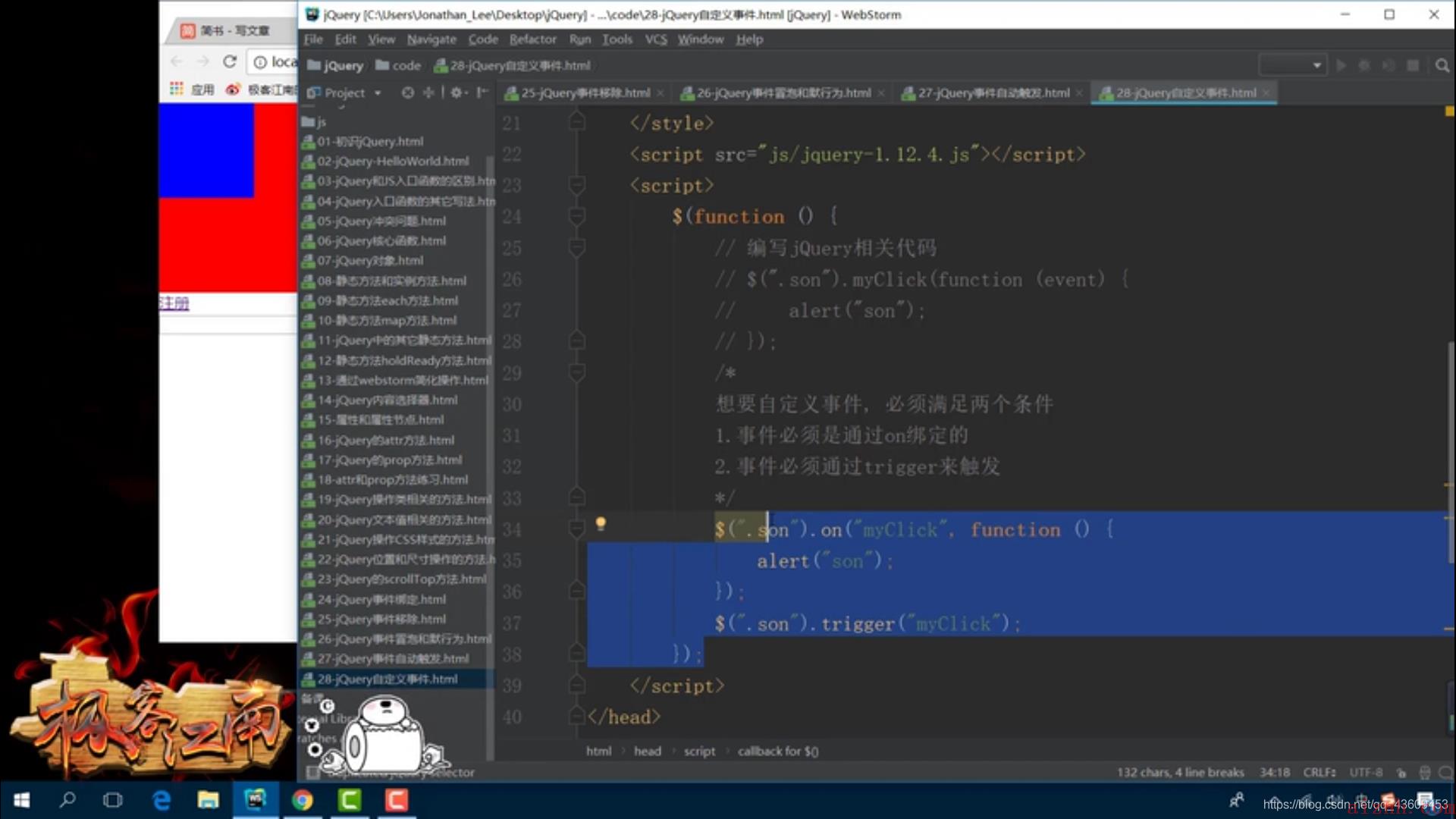Click the browser back arrow

point(177,61)
